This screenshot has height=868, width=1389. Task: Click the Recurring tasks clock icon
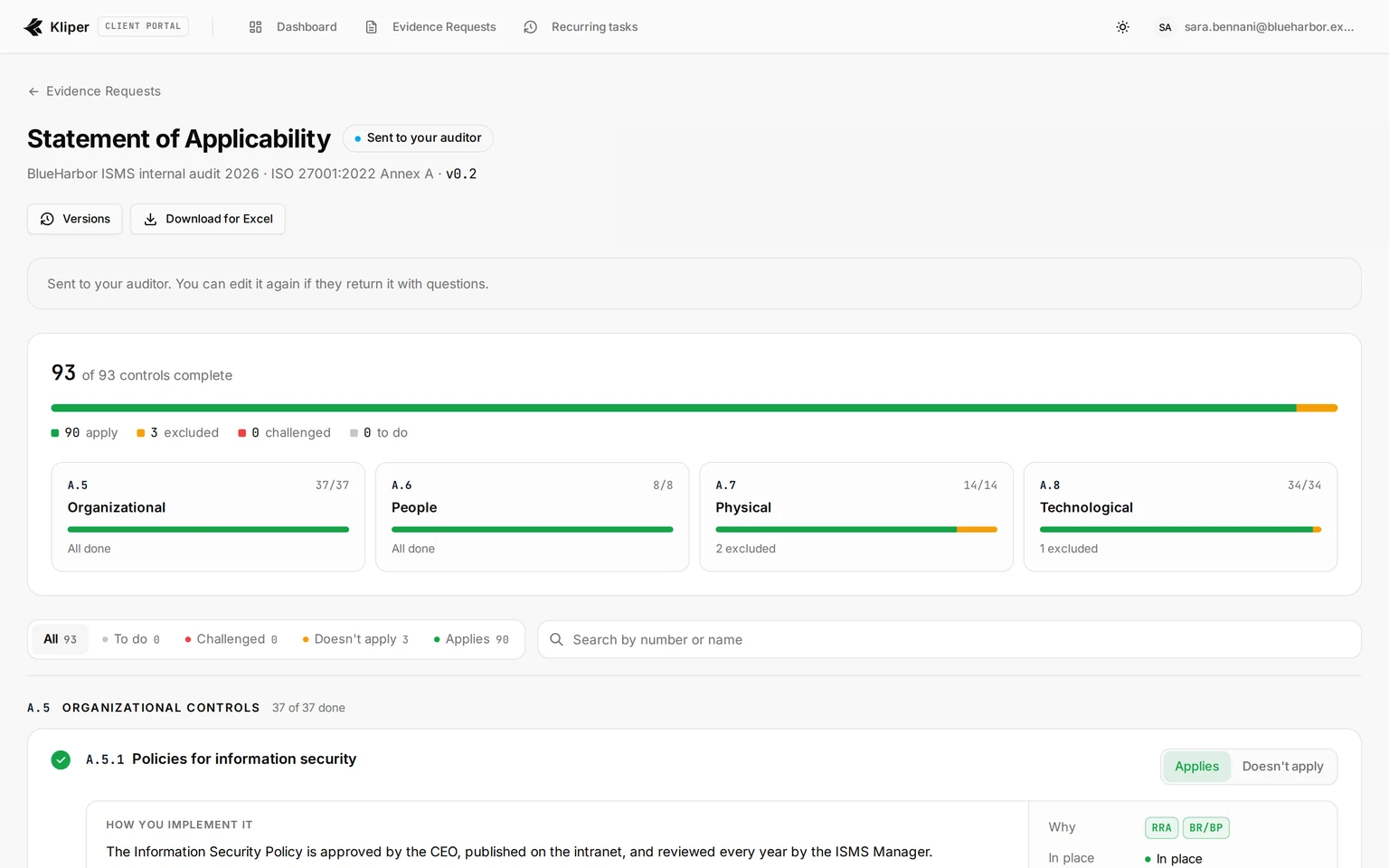pyautogui.click(x=531, y=27)
